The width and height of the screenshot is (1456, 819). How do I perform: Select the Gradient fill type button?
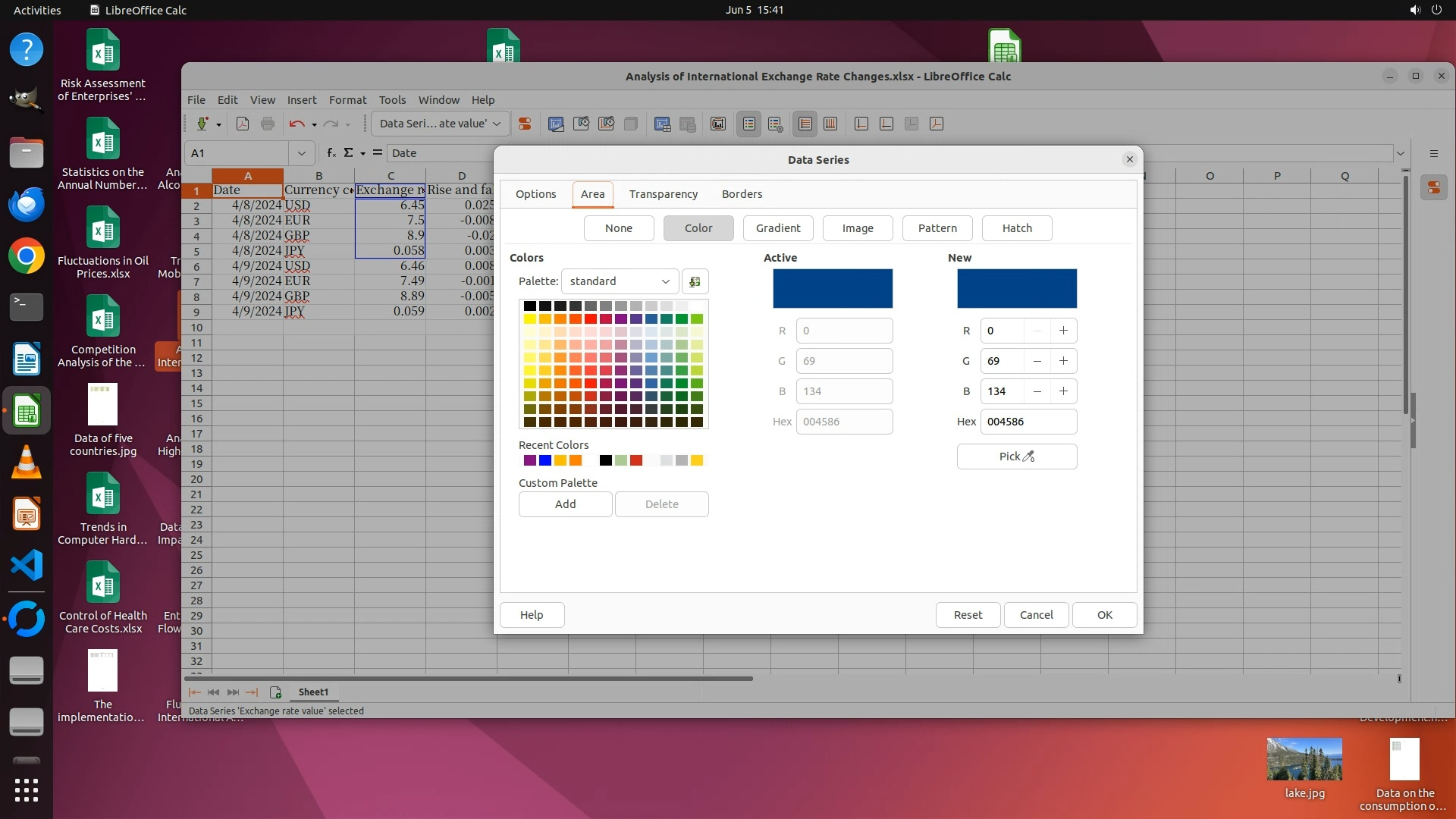[x=778, y=228]
